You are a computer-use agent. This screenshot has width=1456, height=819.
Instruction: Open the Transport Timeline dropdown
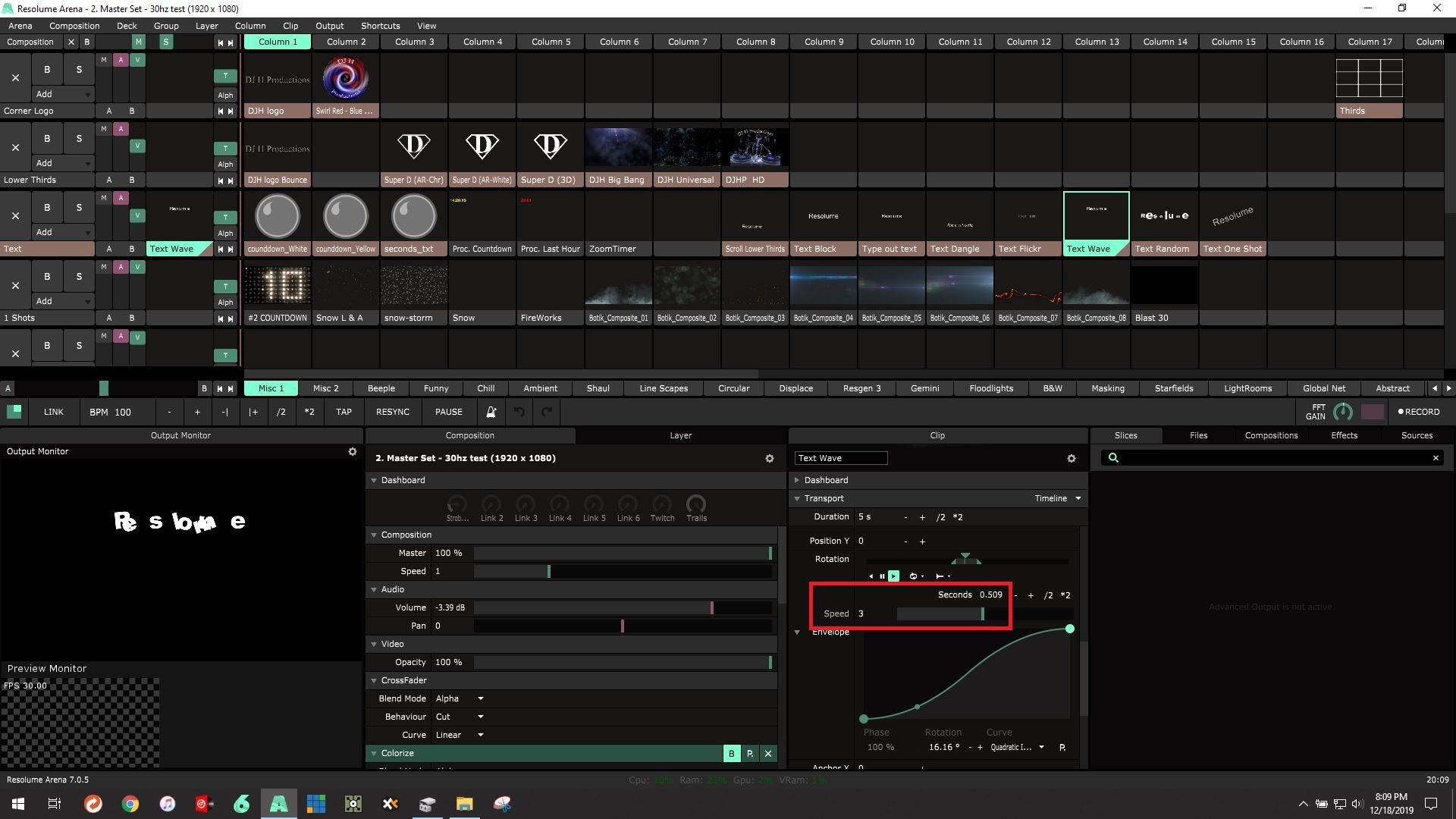click(1058, 498)
